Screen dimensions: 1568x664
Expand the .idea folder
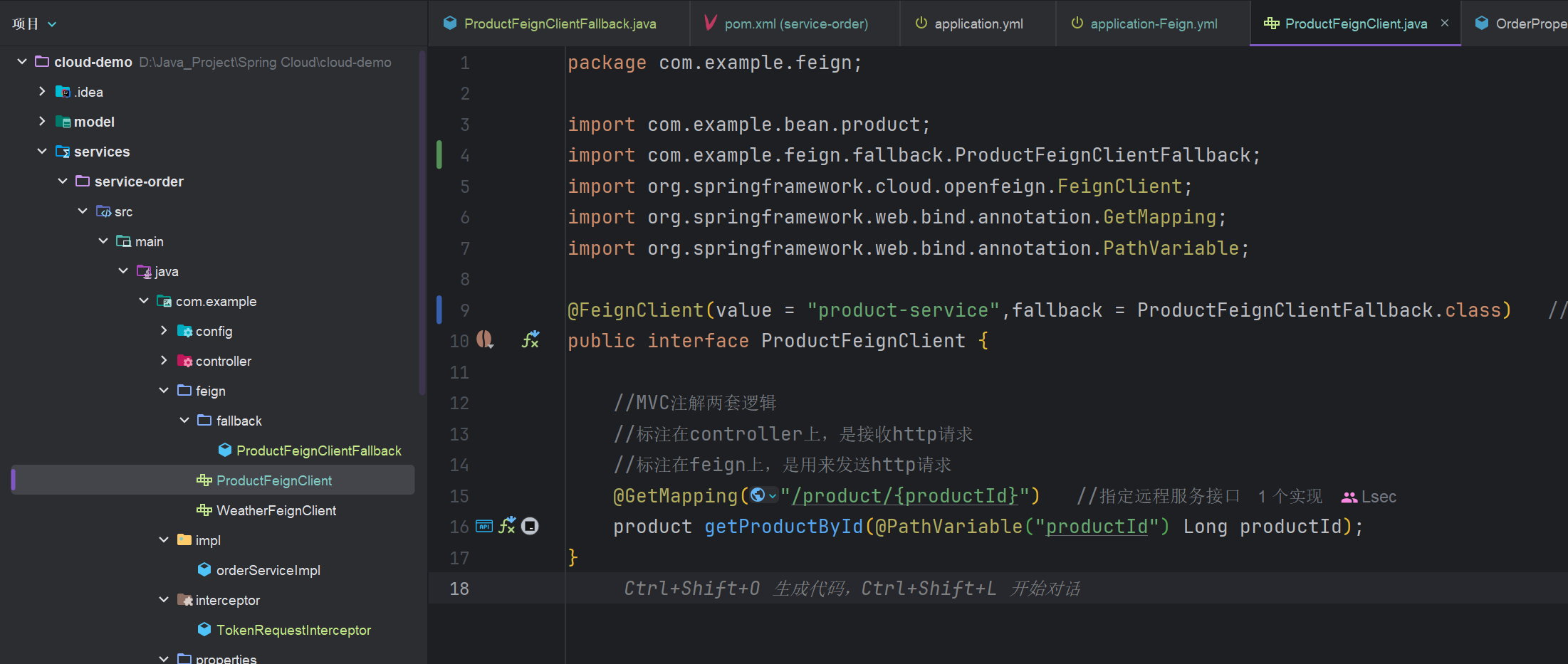42,92
